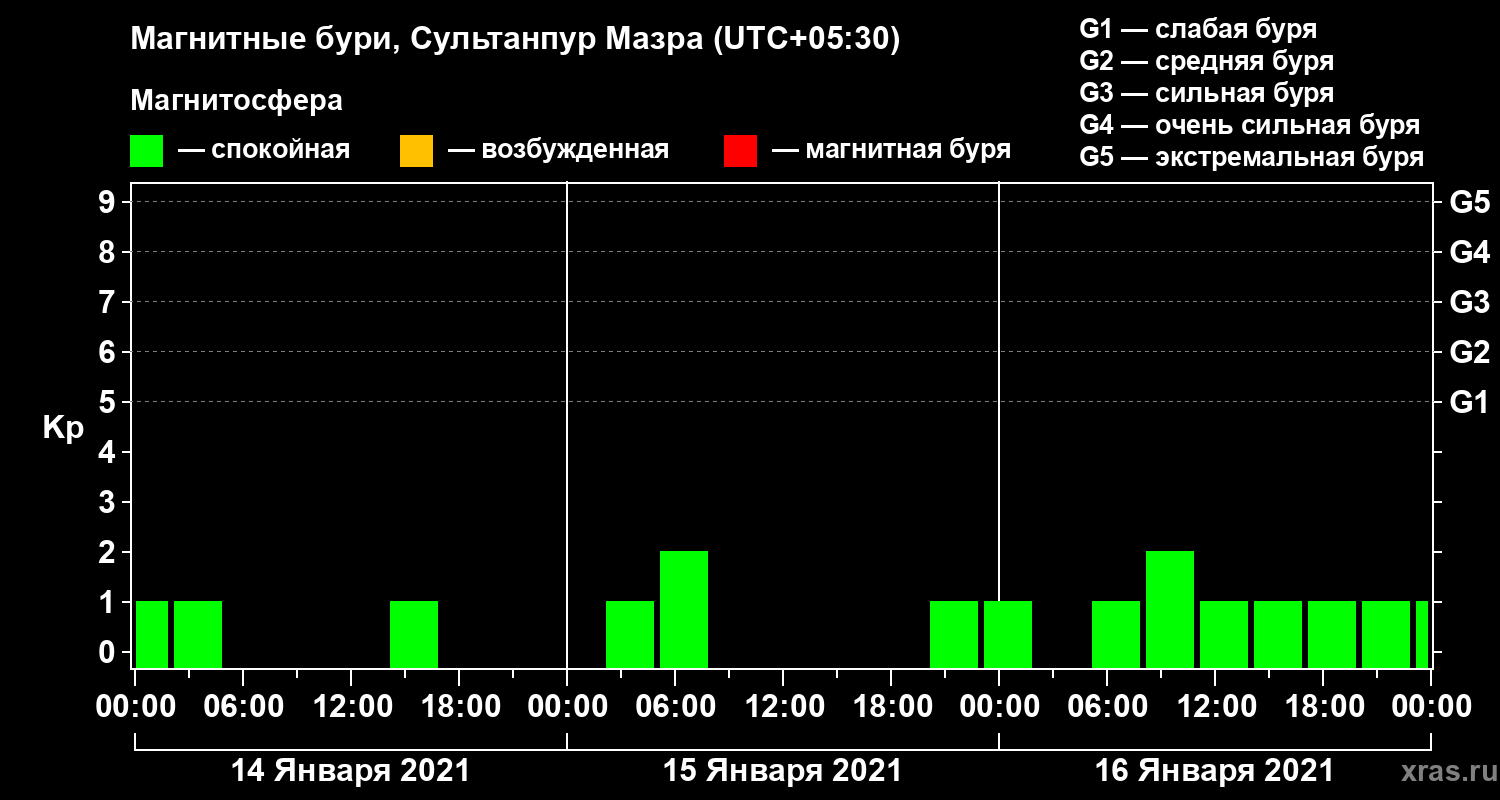
Task: Click the first '06:00' time label on 14 January
Action: point(243,706)
